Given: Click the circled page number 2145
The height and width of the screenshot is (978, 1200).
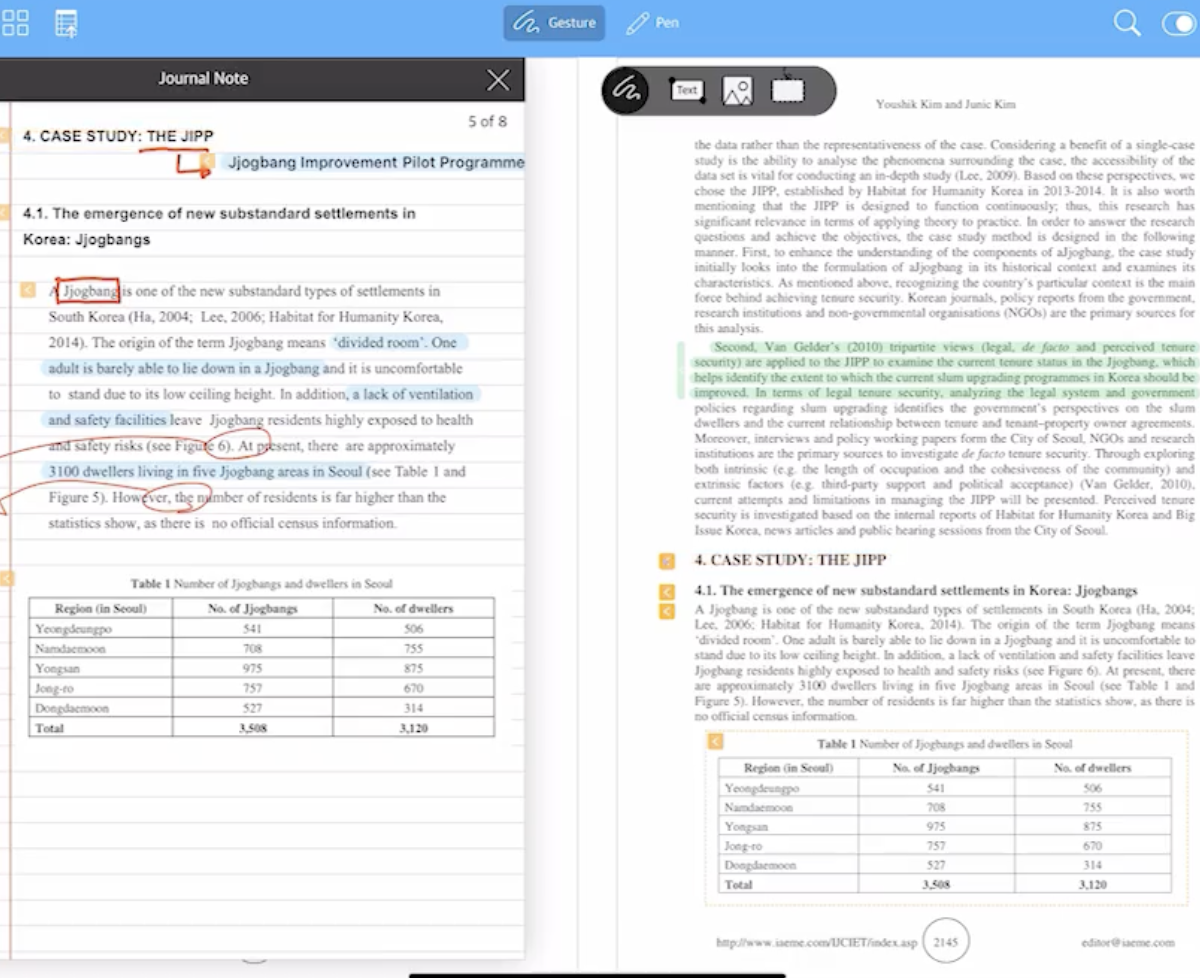Looking at the screenshot, I should point(946,942).
